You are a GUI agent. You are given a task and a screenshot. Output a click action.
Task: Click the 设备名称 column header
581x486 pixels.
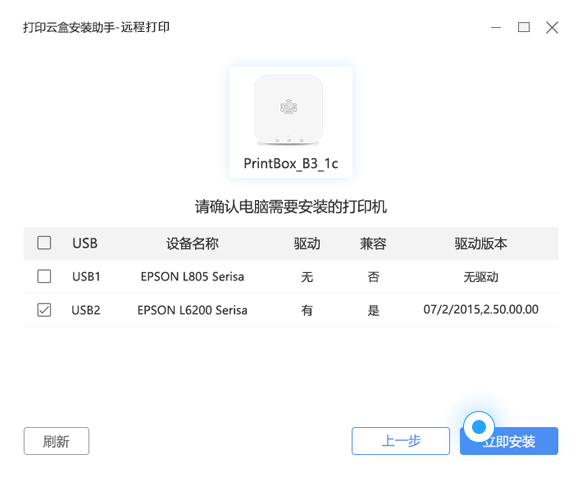click(x=192, y=243)
